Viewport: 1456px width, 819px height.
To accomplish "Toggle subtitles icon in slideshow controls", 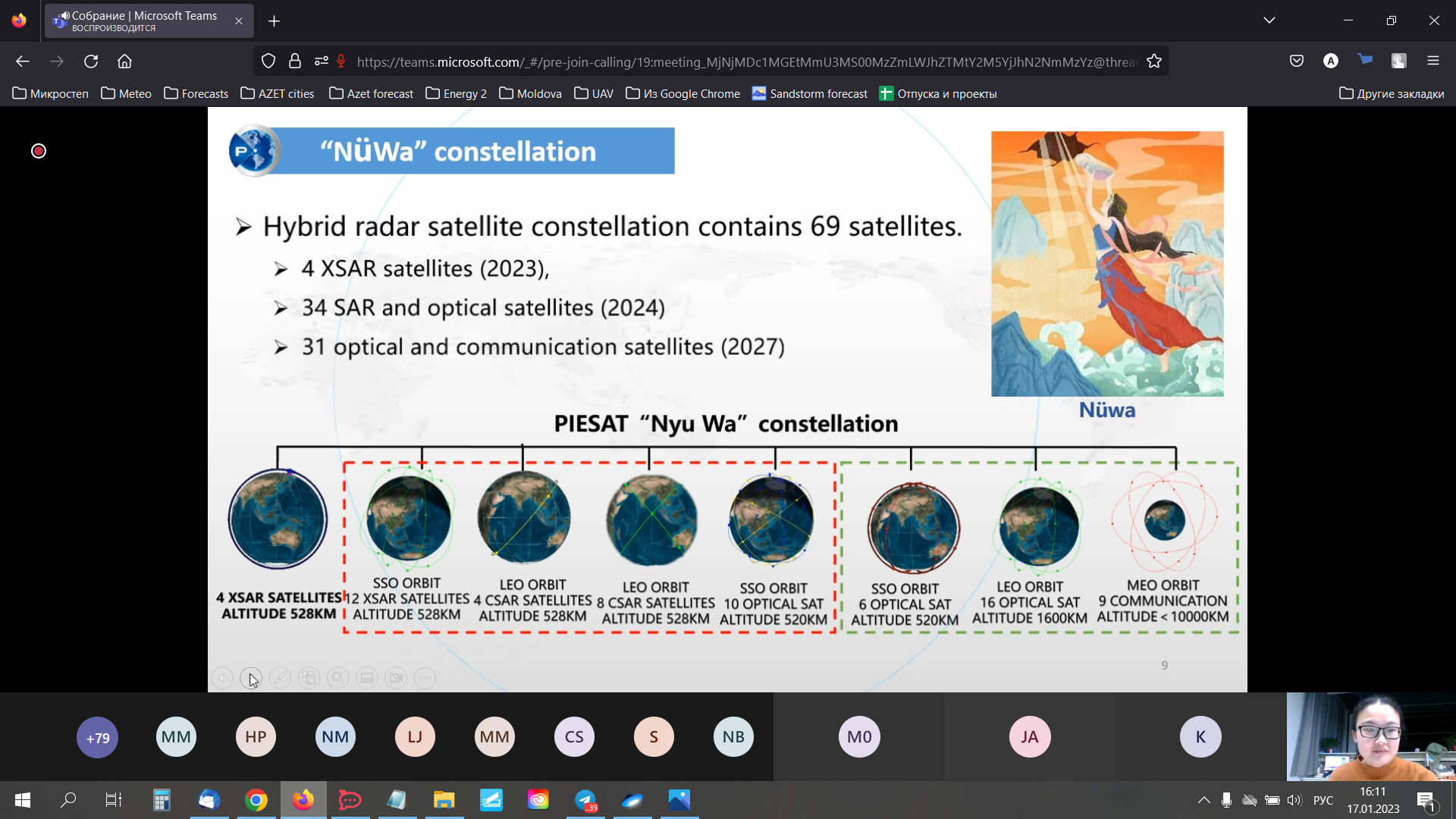I will pyautogui.click(x=367, y=678).
